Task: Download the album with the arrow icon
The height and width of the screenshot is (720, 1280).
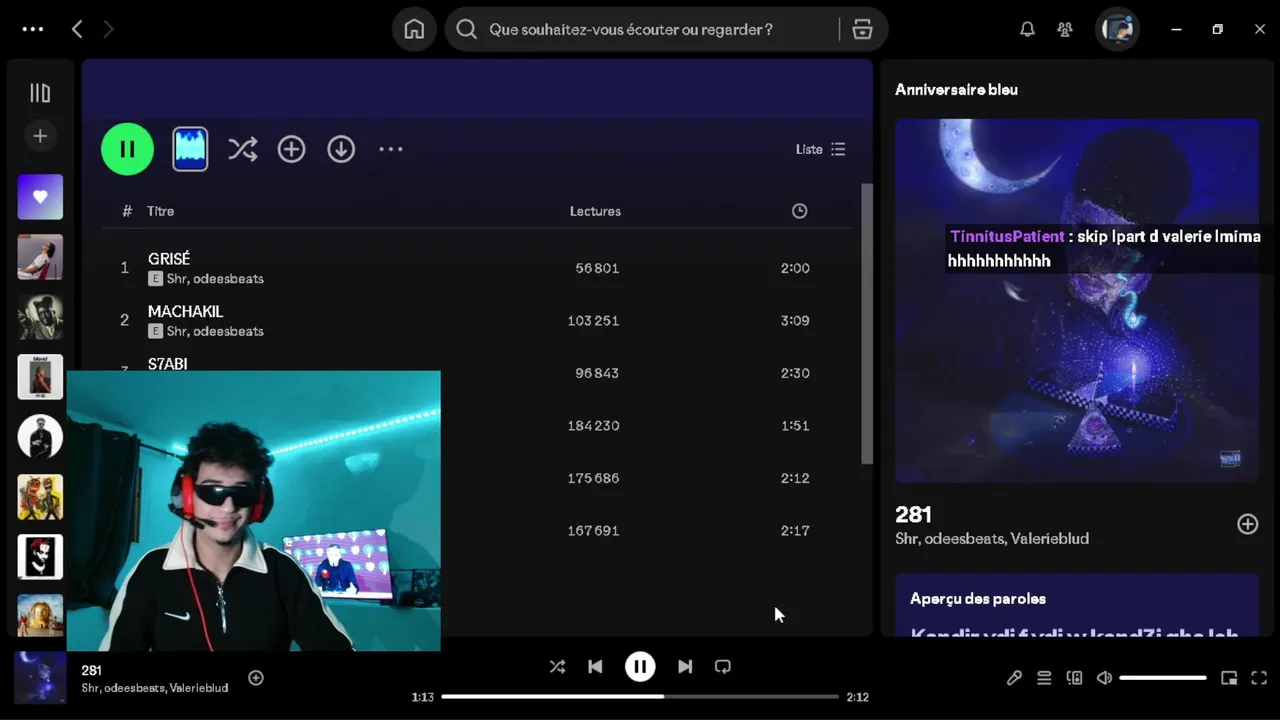Action: (x=341, y=149)
